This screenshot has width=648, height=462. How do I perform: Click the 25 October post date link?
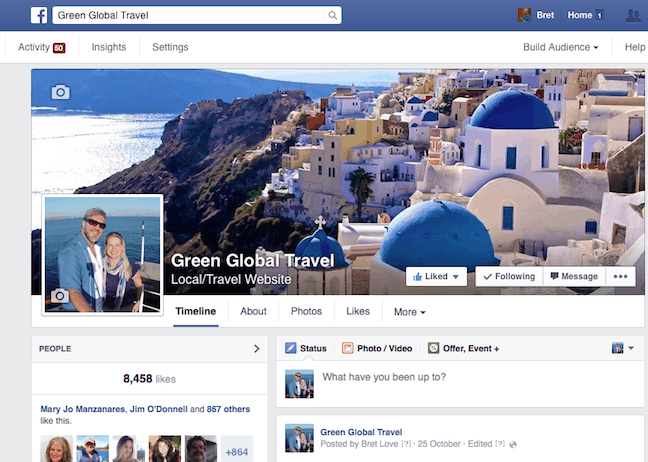click(438, 444)
